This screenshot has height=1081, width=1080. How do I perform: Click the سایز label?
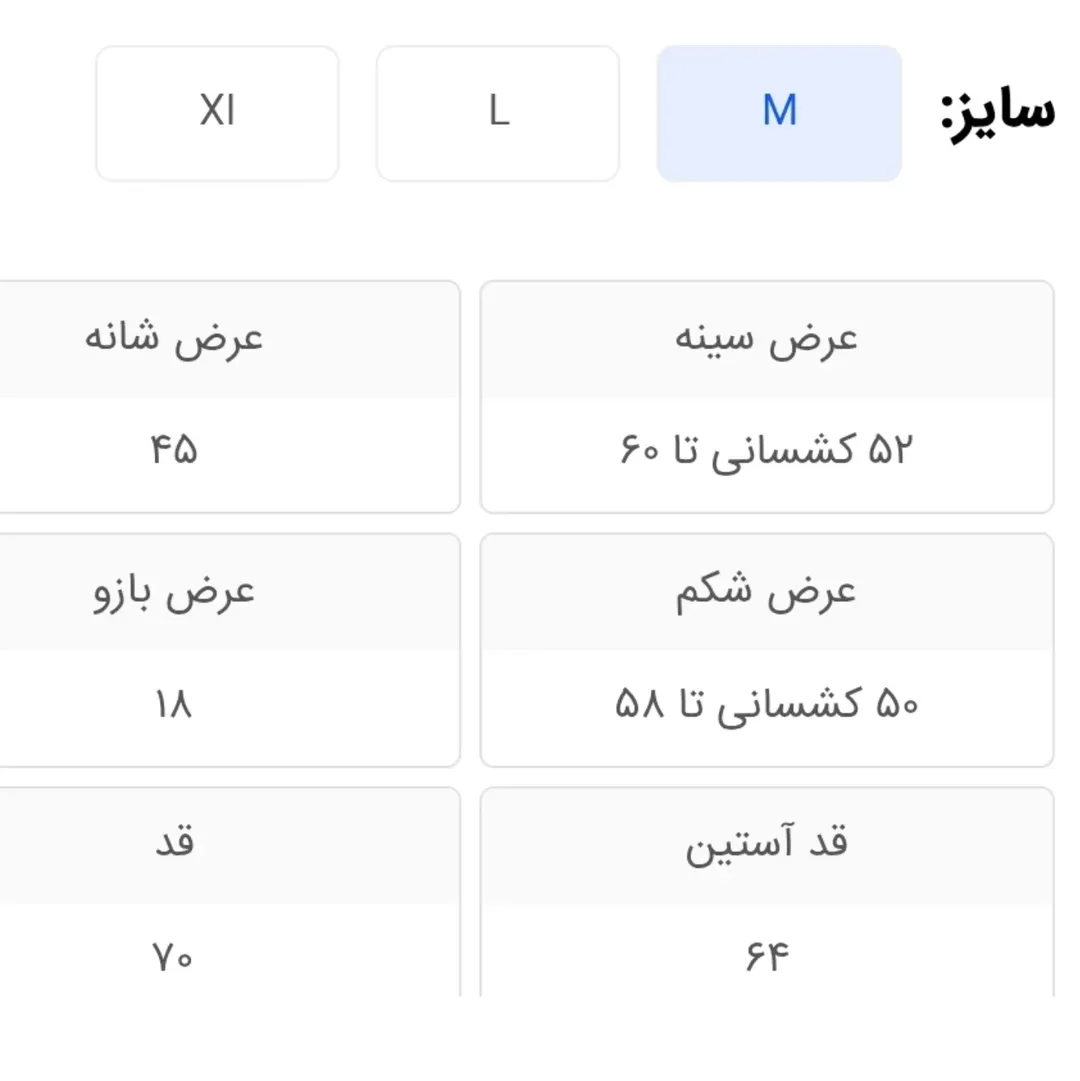click(x=998, y=112)
